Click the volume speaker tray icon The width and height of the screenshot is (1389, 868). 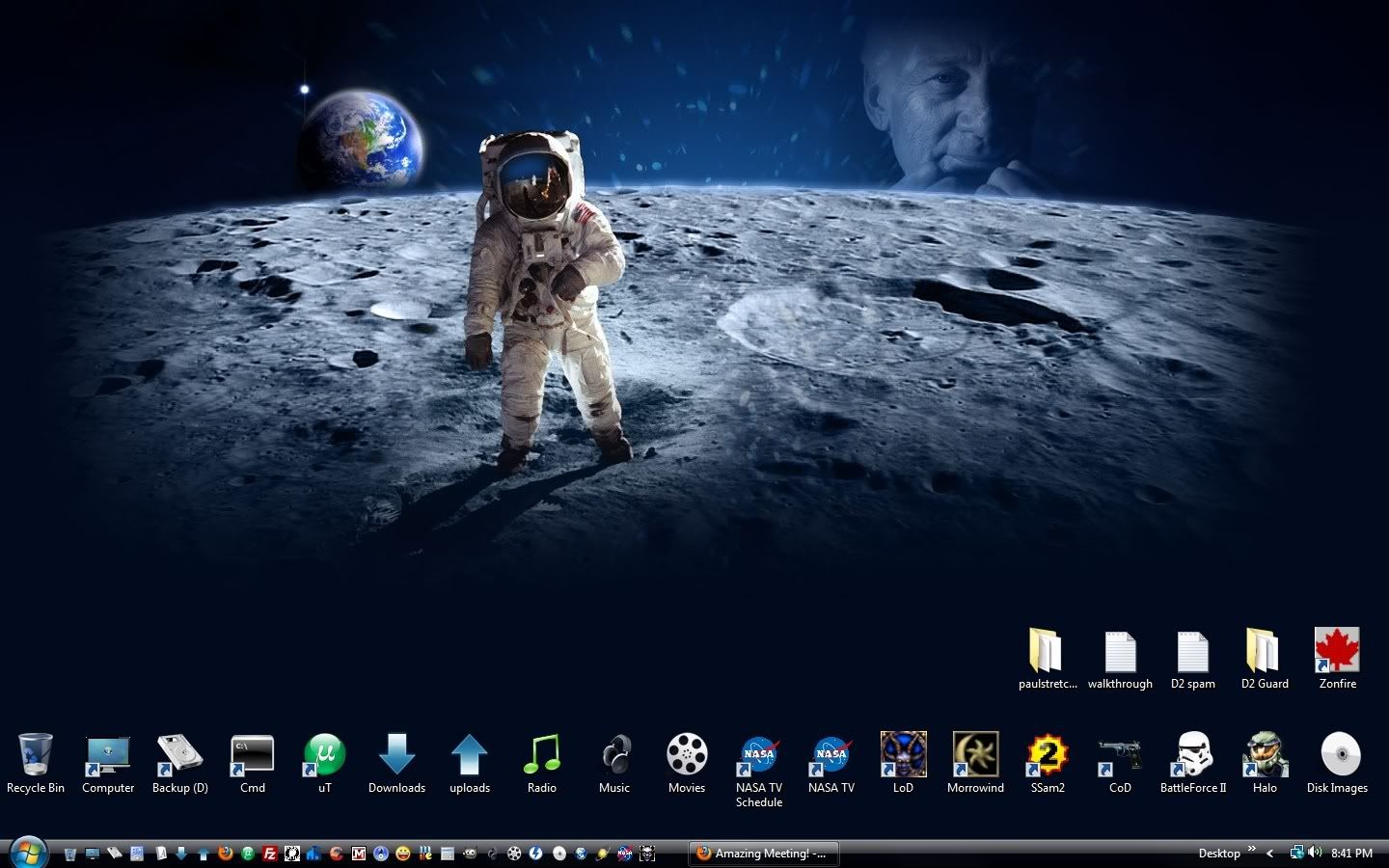[x=1315, y=853]
